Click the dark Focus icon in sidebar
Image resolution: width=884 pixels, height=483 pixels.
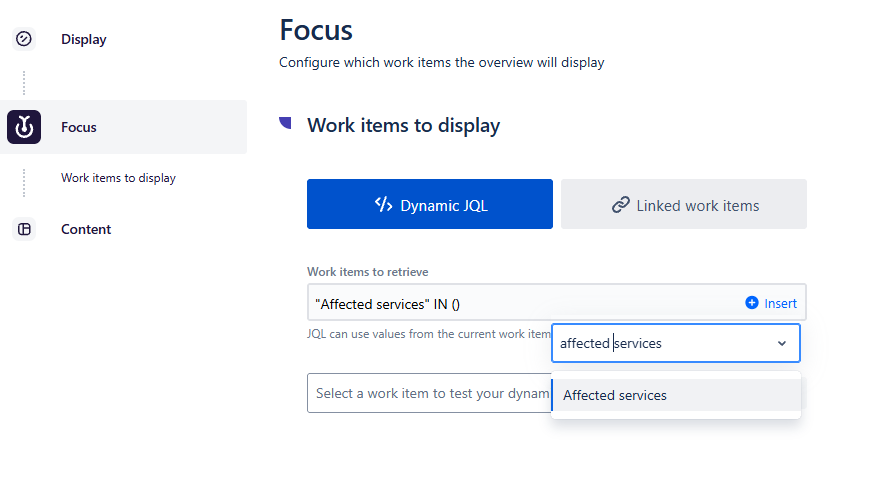24,127
